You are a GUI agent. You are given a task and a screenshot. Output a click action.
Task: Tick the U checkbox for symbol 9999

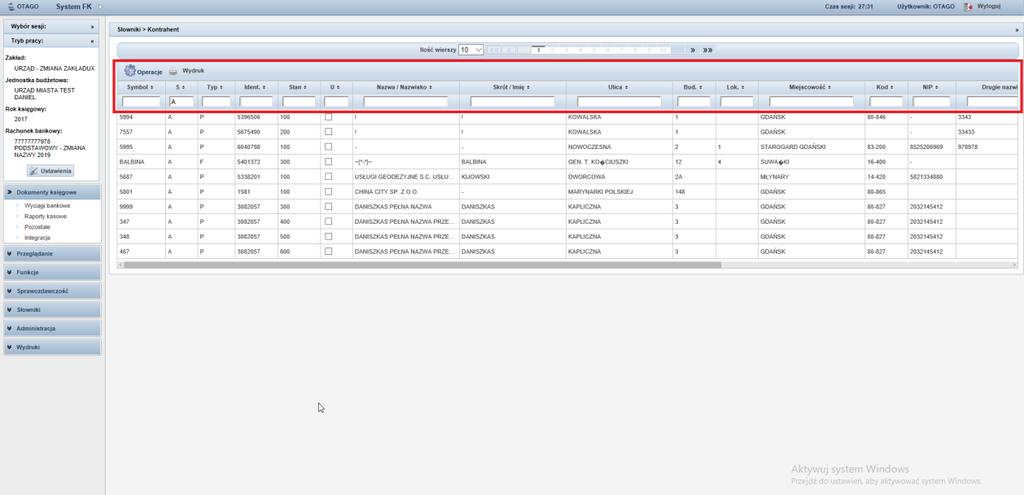pos(328,206)
